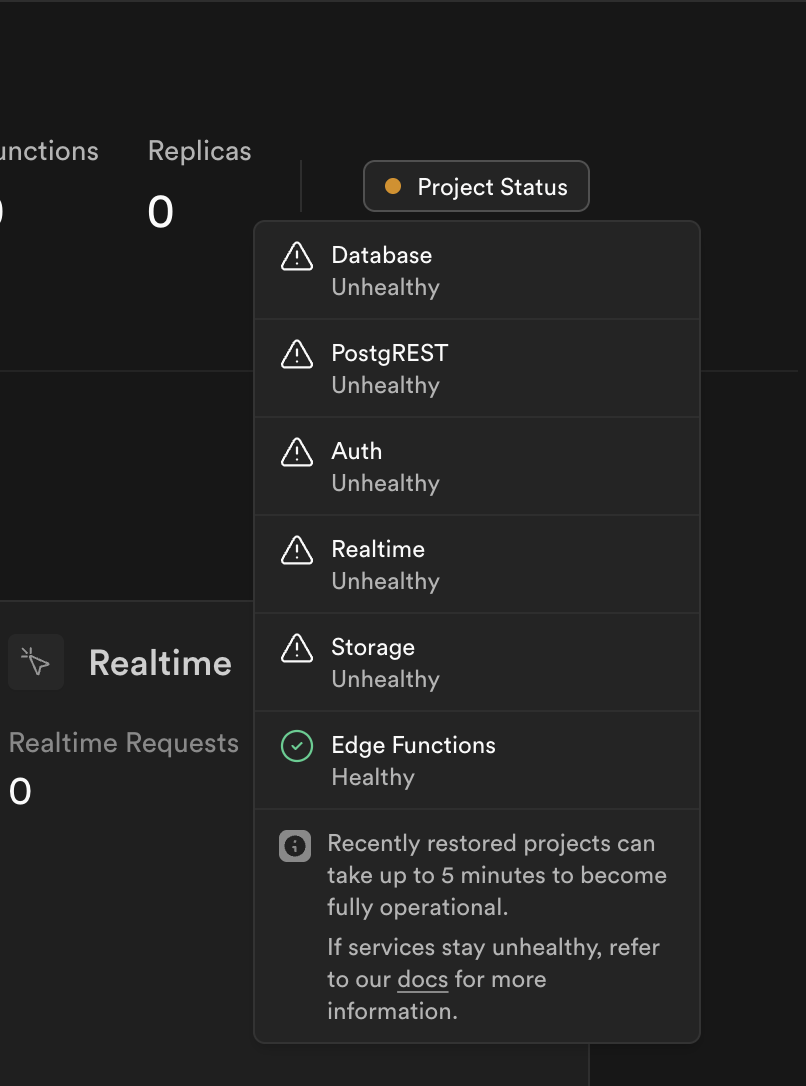The image size is (806, 1086).
Task: Select the Edge Functions service label
Action: [413, 745]
